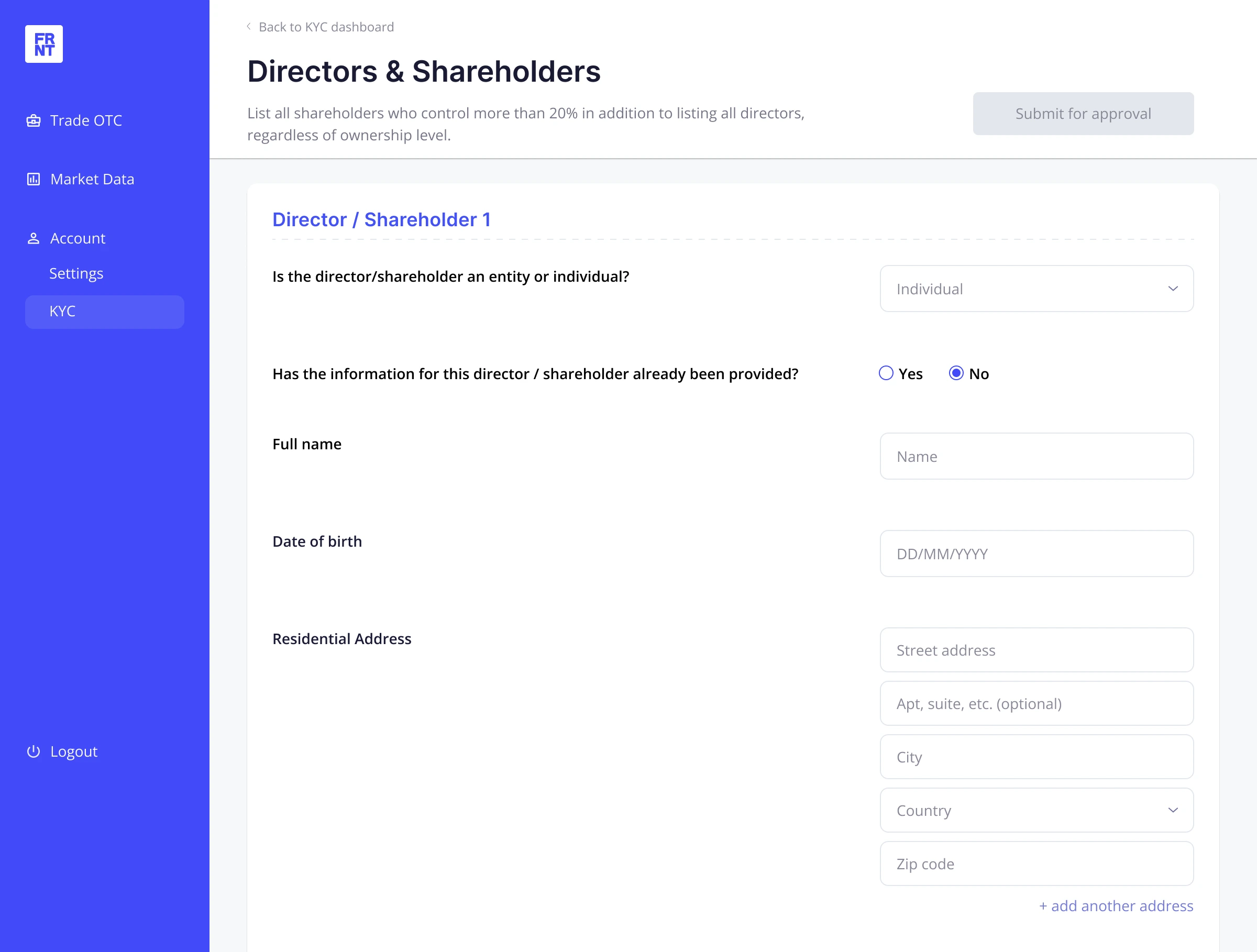
Task: Focus the Full name input field
Action: coord(1036,456)
